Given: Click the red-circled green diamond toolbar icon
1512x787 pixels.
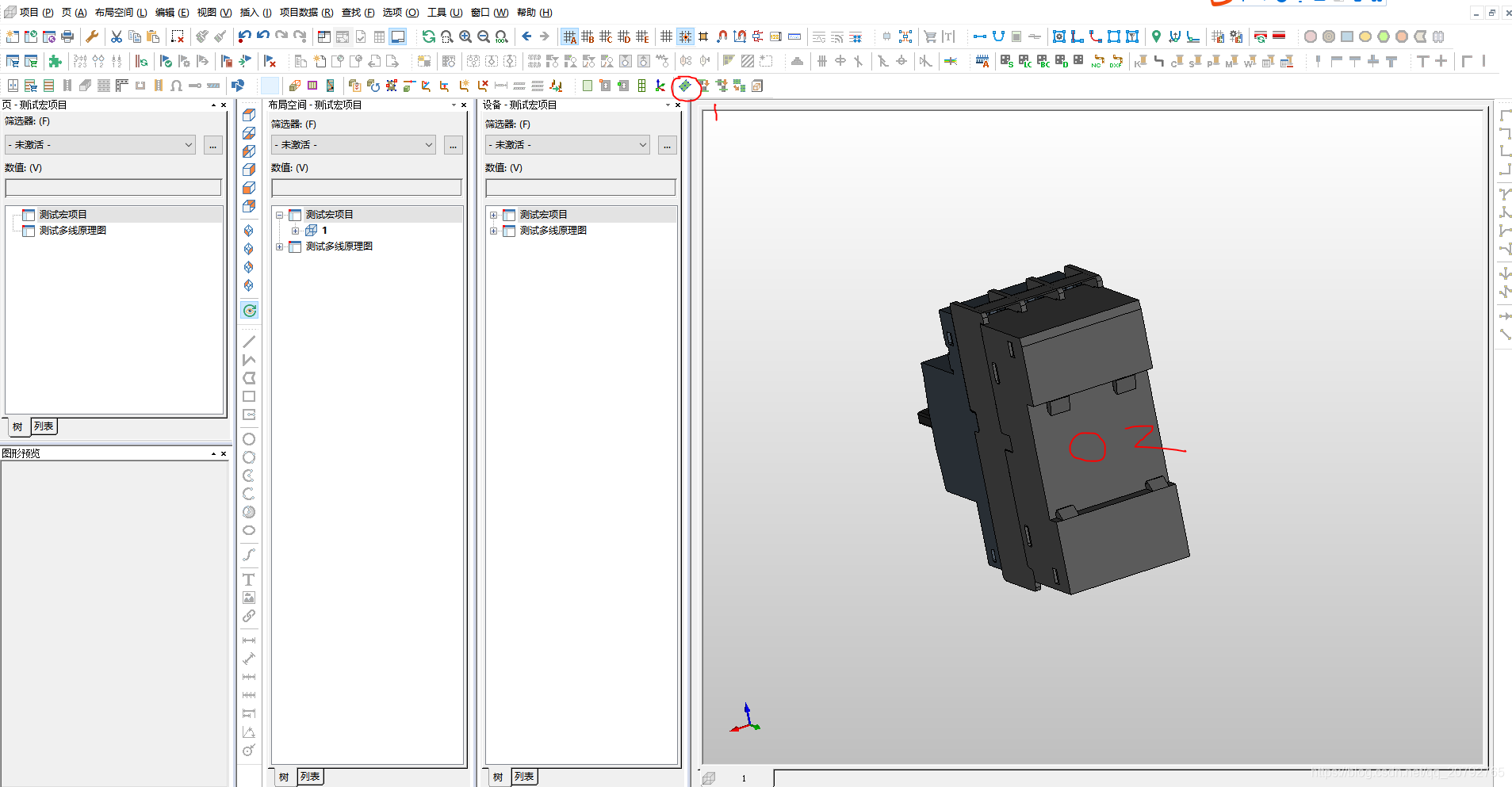Looking at the screenshot, I should [x=685, y=86].
